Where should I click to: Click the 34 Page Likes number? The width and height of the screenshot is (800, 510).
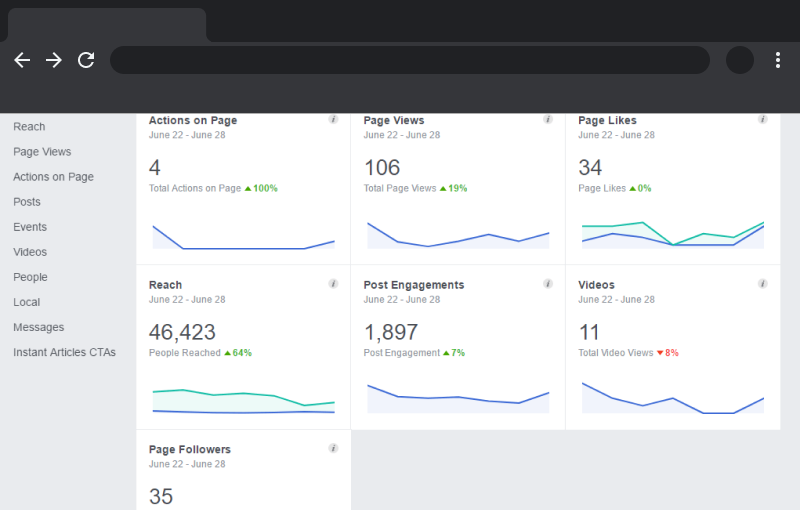click(590, 168)
